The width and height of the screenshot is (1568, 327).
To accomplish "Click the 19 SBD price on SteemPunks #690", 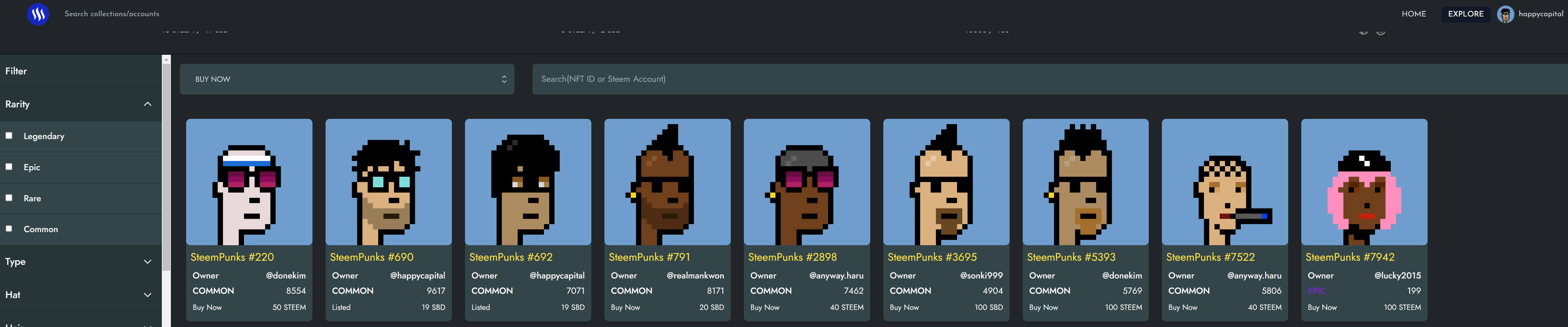I will [433, 307].
